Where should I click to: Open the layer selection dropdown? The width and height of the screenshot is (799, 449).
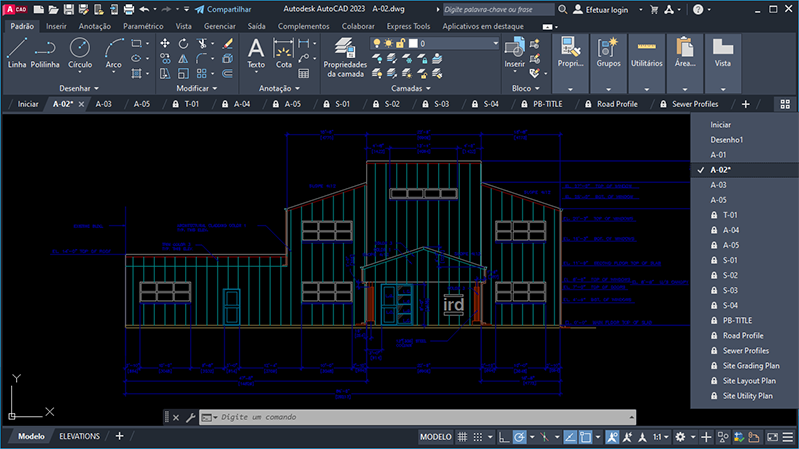pos(495,43)
